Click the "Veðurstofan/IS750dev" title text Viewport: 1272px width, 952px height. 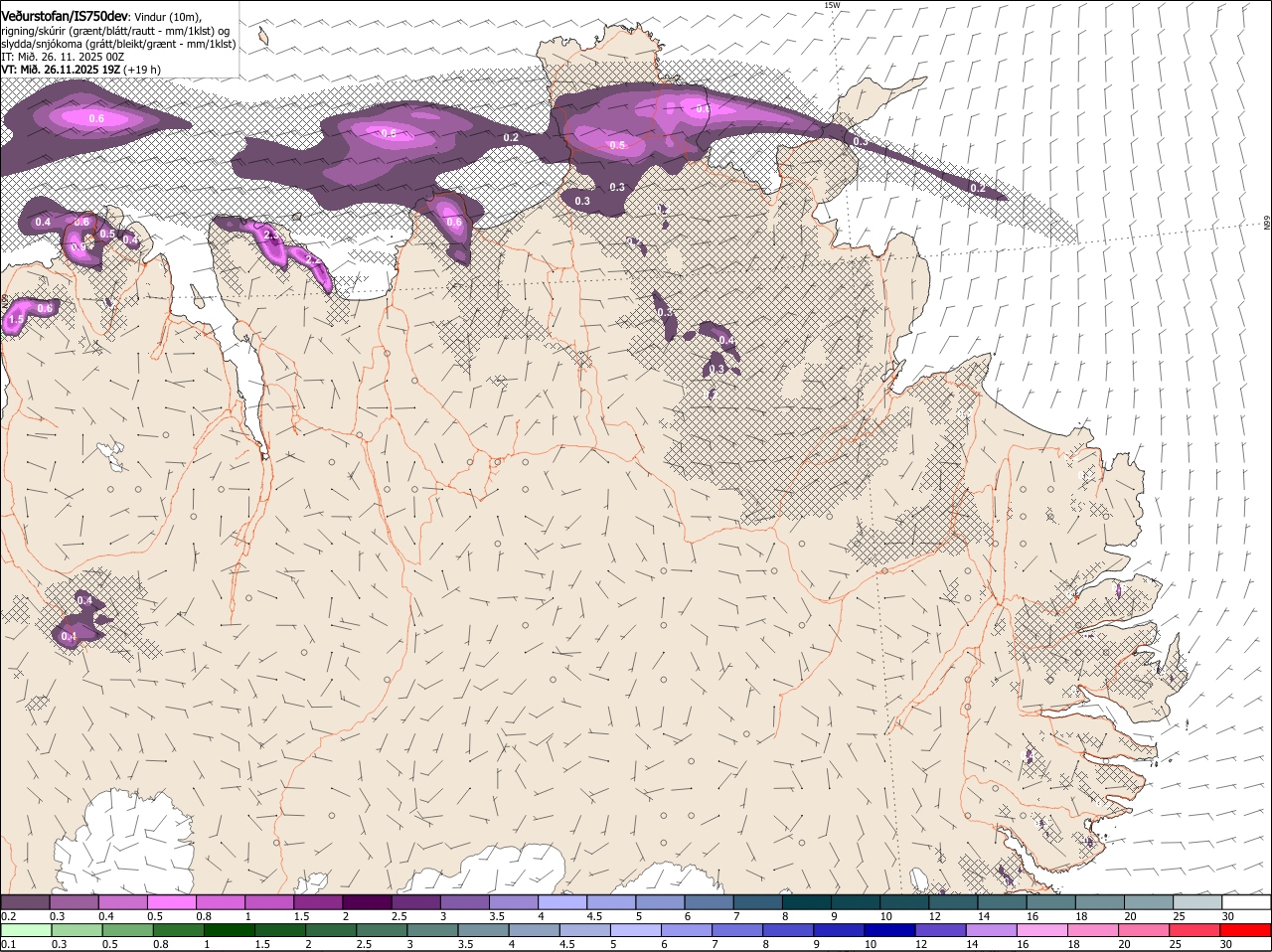point(65,15)
